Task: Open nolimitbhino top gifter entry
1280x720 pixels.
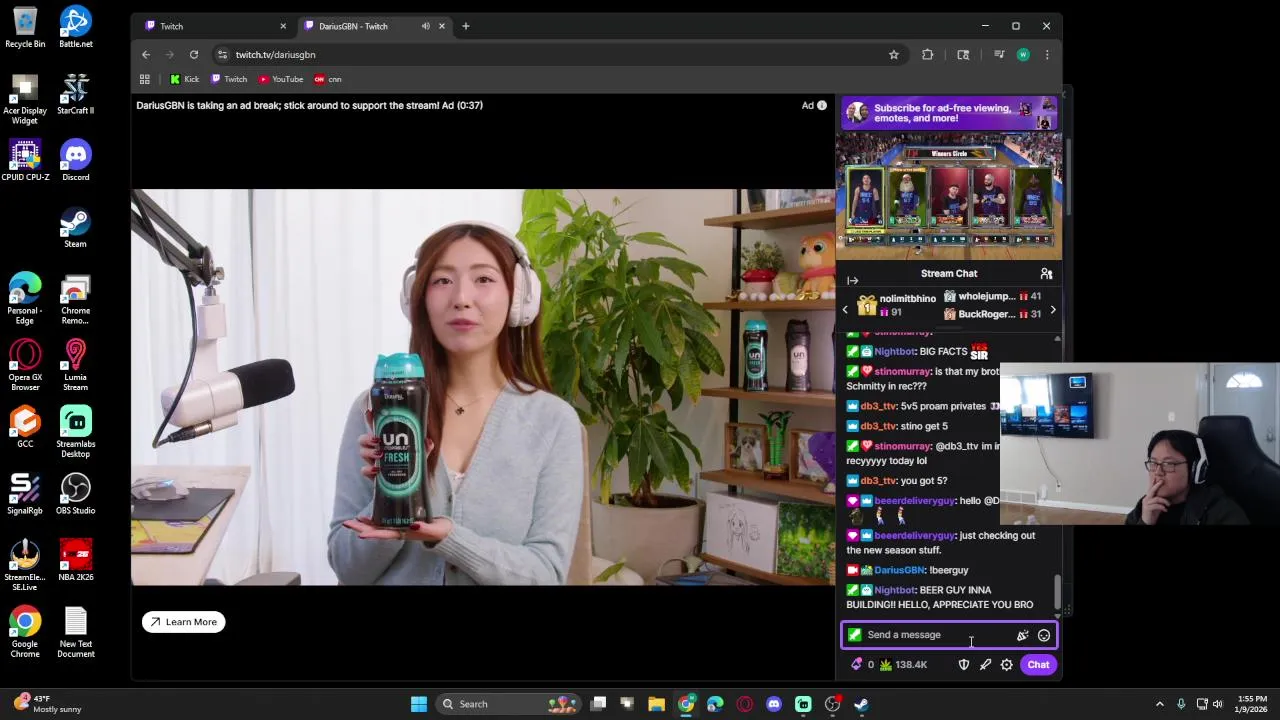Action: [897, 304]
